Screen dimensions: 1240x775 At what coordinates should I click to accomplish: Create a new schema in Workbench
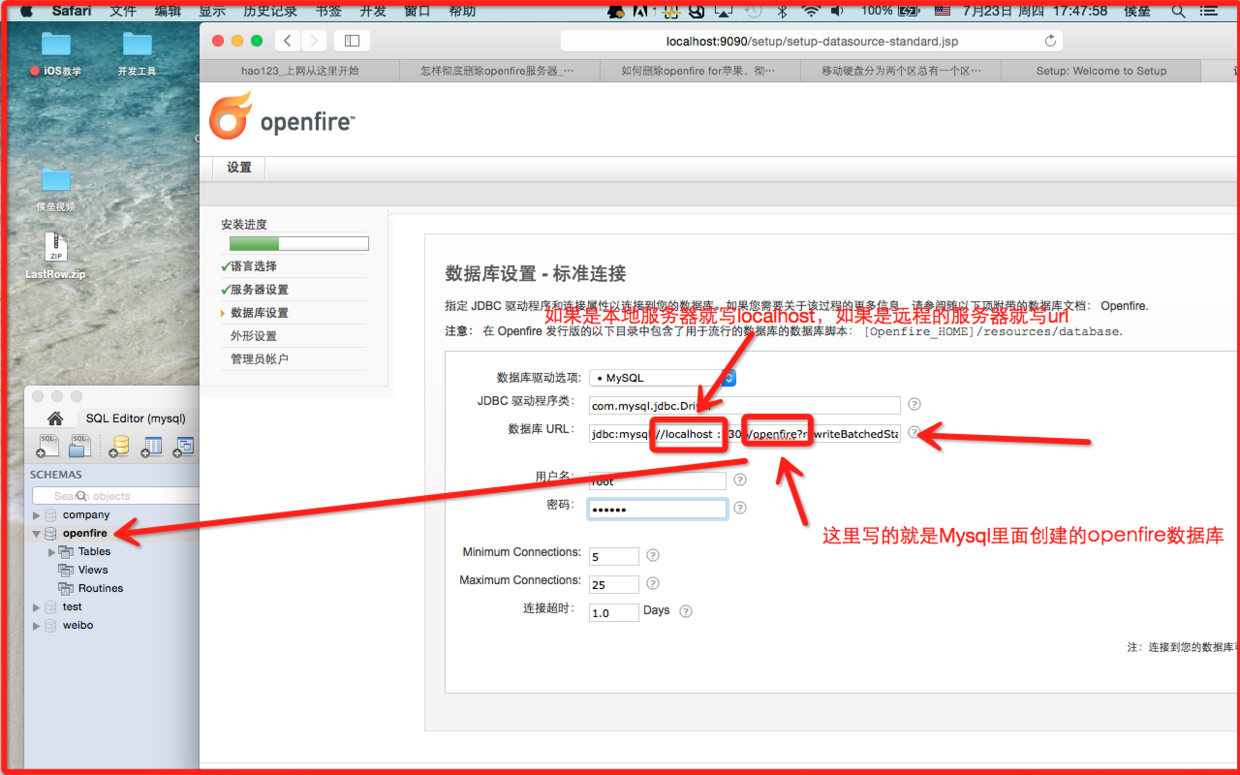click(x=119, y=446)
